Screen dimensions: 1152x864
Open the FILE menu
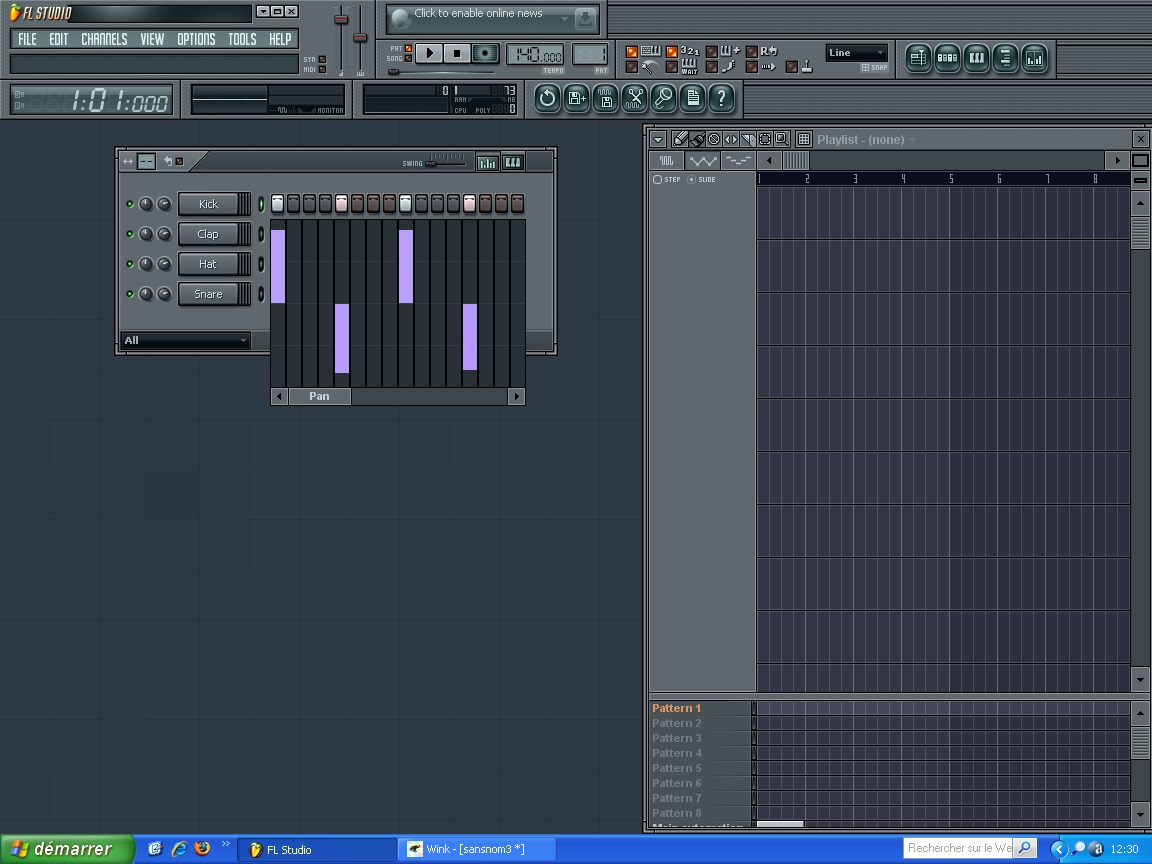[27, 39]
